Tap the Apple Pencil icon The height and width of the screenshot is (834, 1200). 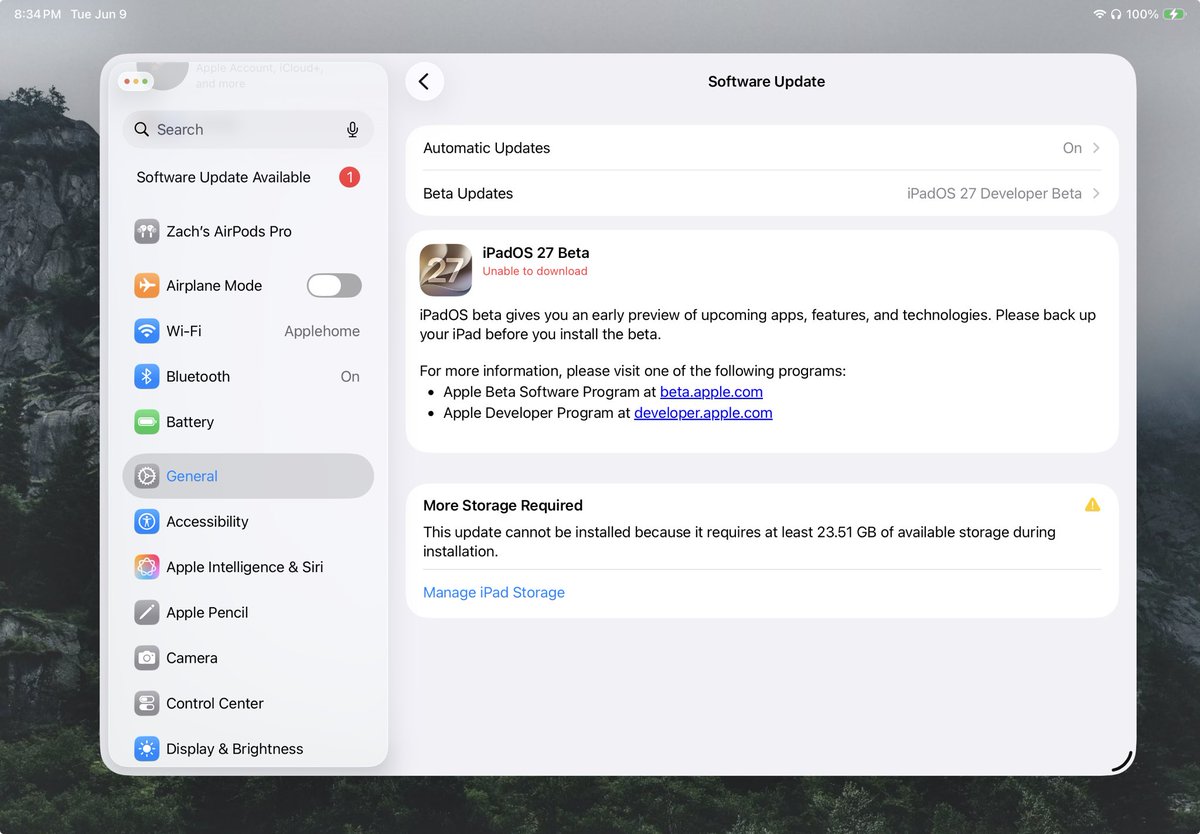[147, 613]
